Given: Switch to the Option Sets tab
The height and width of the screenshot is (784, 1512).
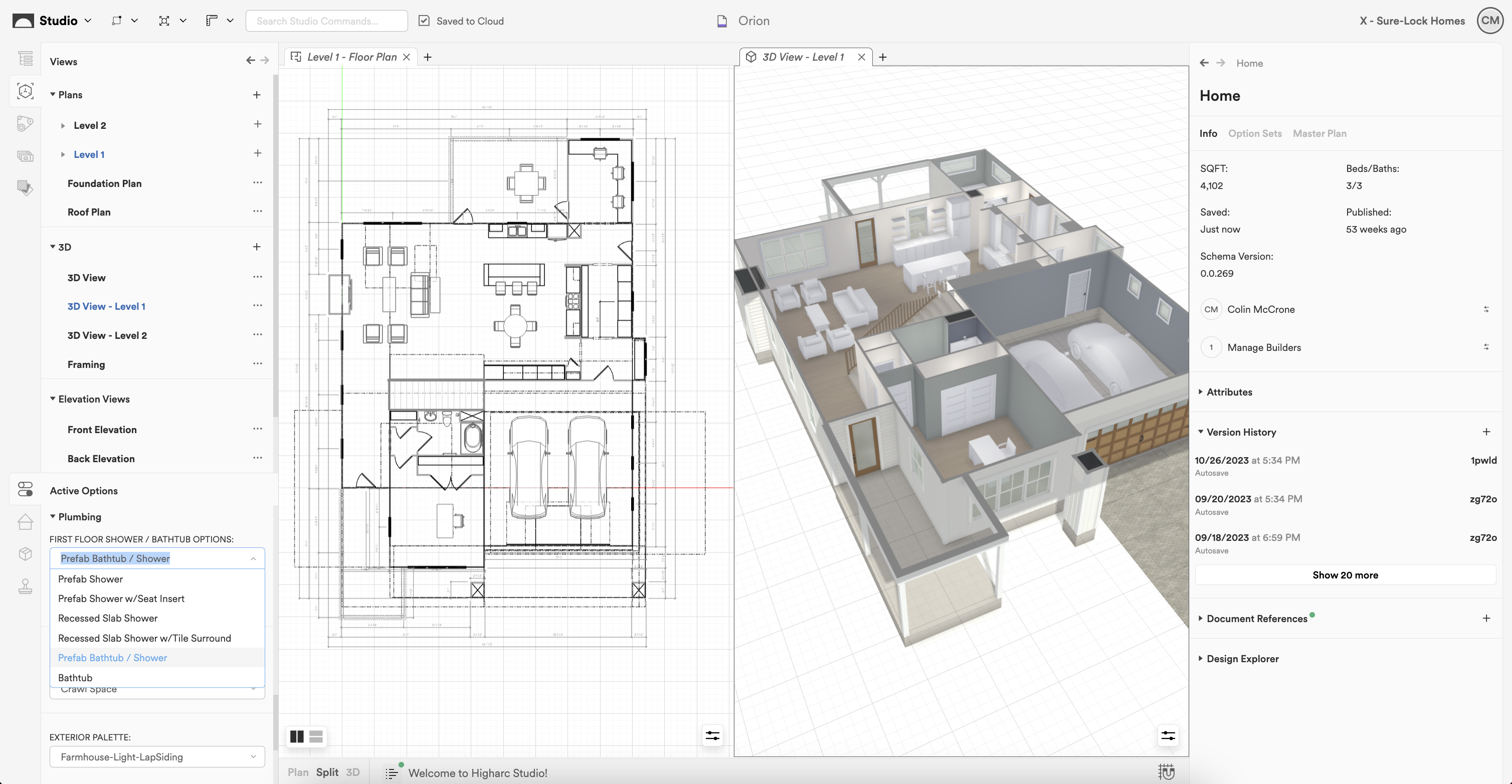Looking at the screenshot, I should [x=1254, y=134].
